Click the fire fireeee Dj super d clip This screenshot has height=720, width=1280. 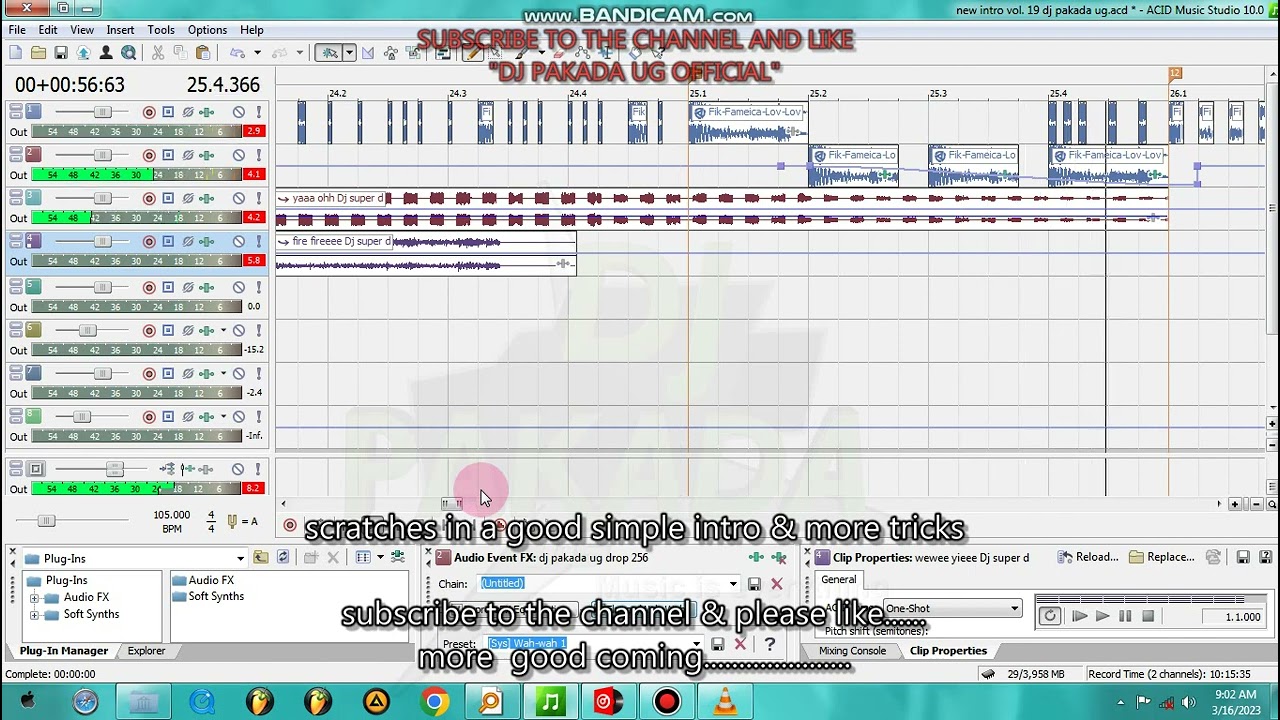(425, 253)
